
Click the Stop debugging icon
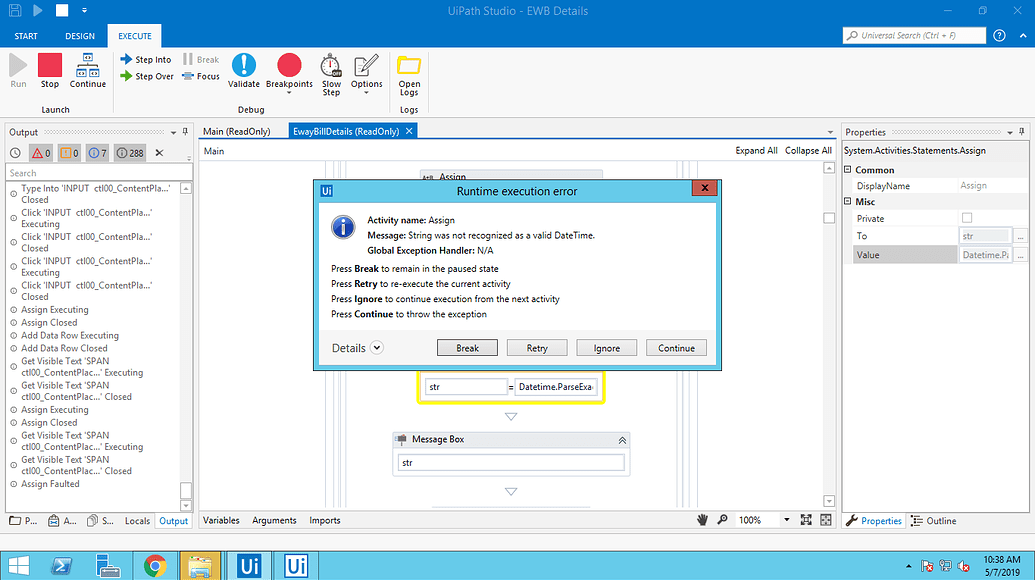(x=49, y=67)
